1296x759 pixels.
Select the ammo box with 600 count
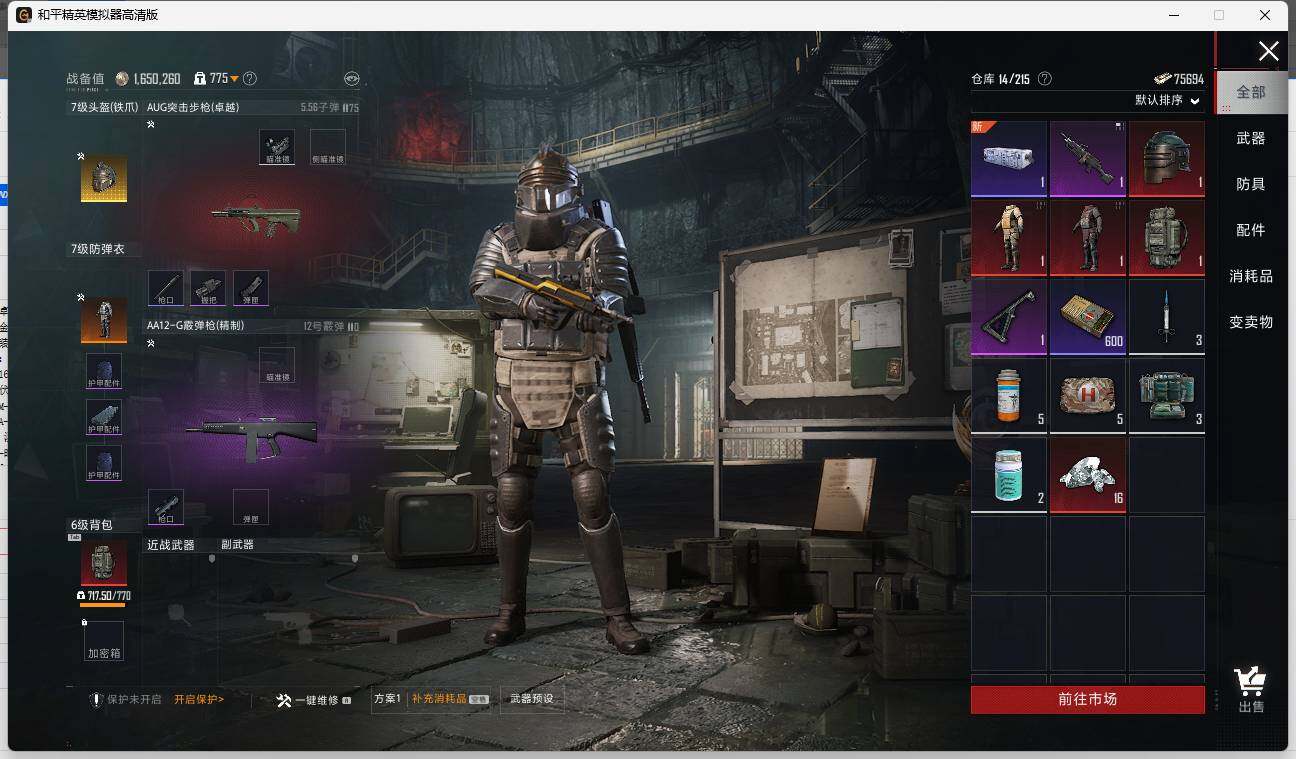[x=1088, y=316]
